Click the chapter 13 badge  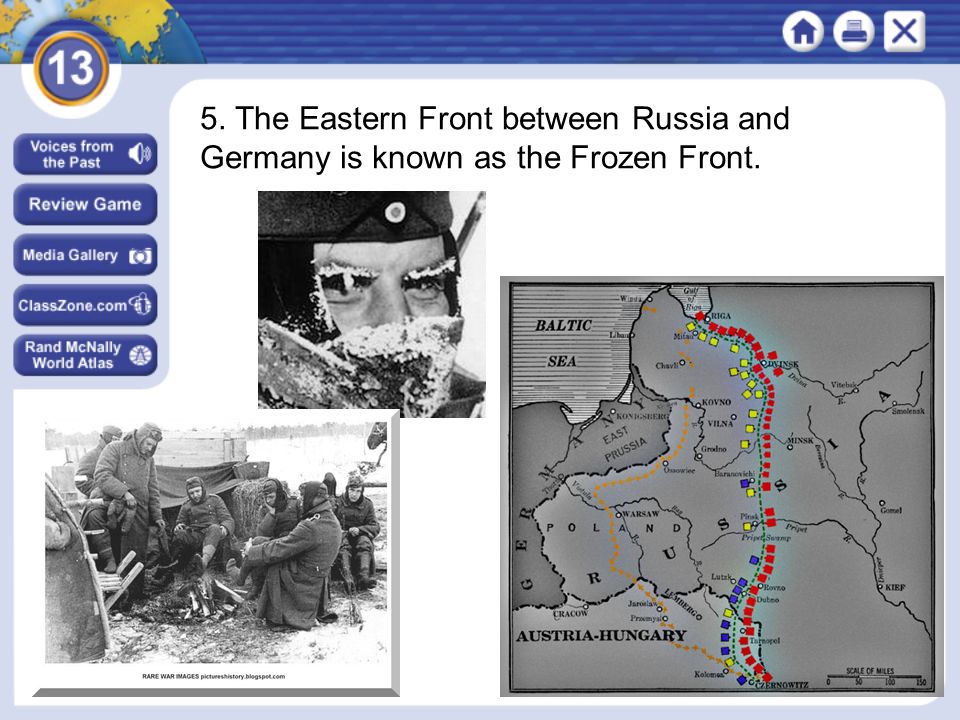click(x=71, y=69)
